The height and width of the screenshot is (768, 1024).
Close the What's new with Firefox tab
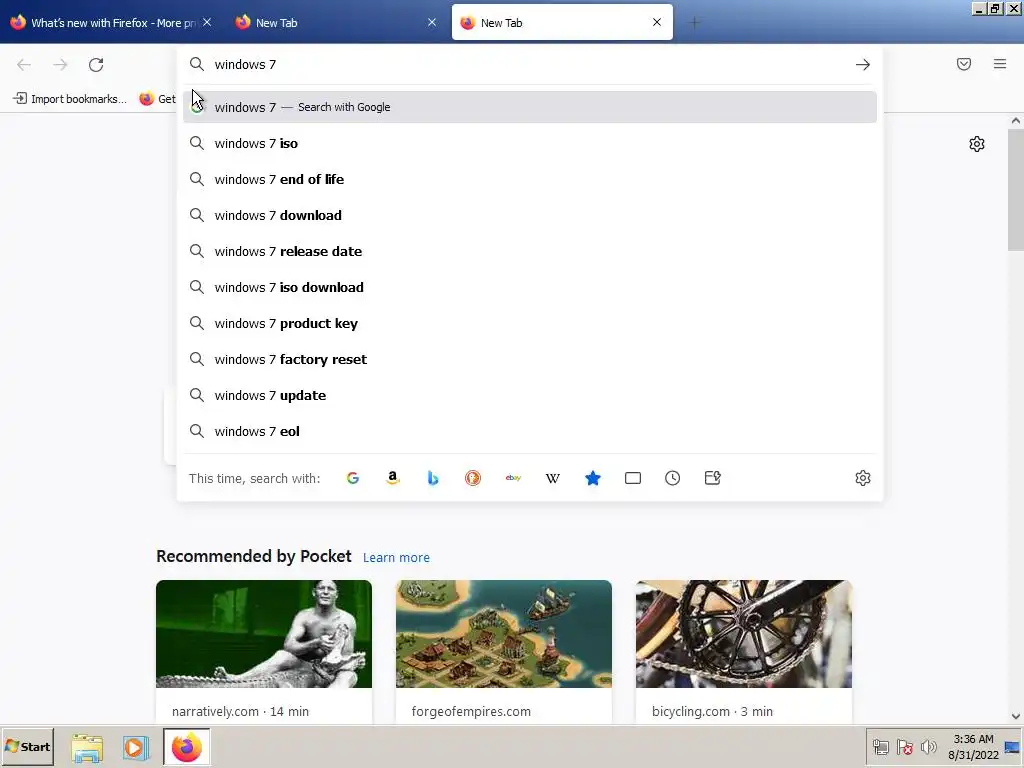tap(207, 22)
